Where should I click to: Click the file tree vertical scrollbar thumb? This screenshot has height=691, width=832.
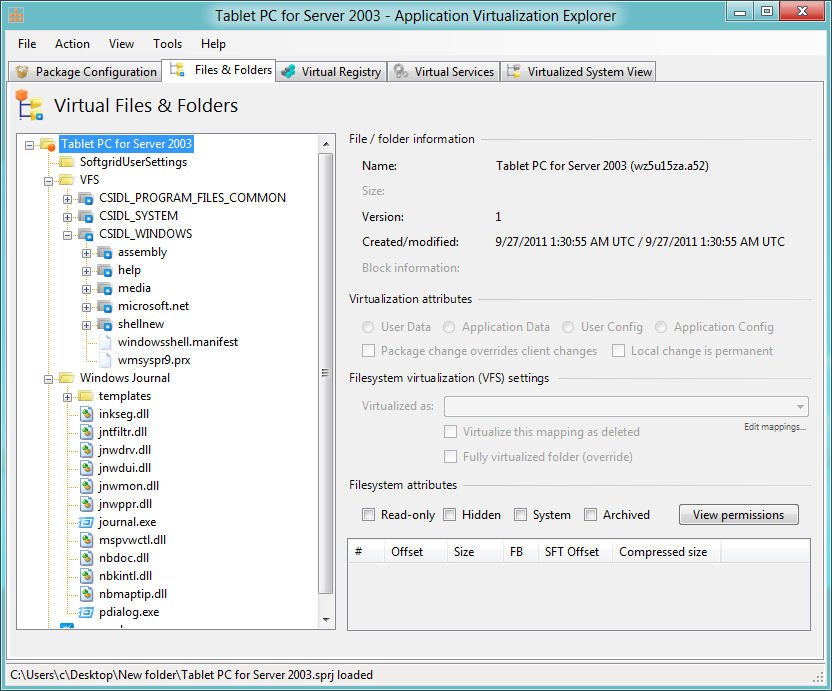[x=326, y=373]
